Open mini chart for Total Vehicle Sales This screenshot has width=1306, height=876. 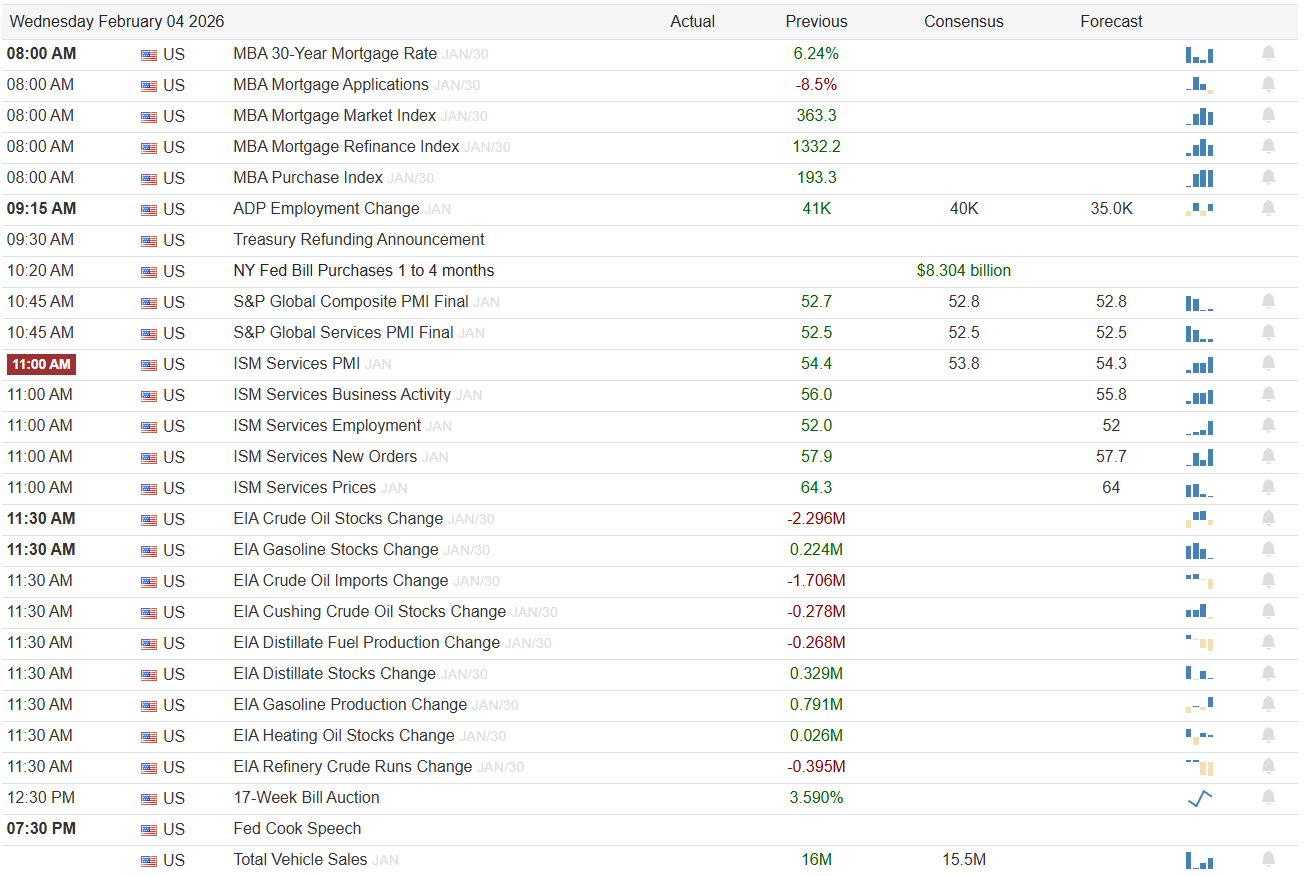[x=1199, y=860]
